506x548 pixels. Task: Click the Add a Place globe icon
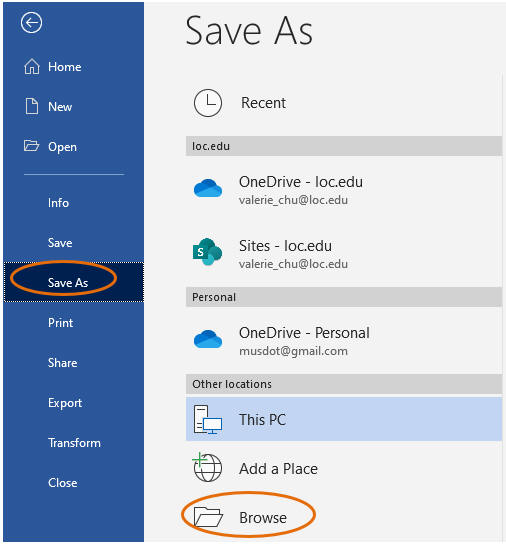(x=207, y=467)
